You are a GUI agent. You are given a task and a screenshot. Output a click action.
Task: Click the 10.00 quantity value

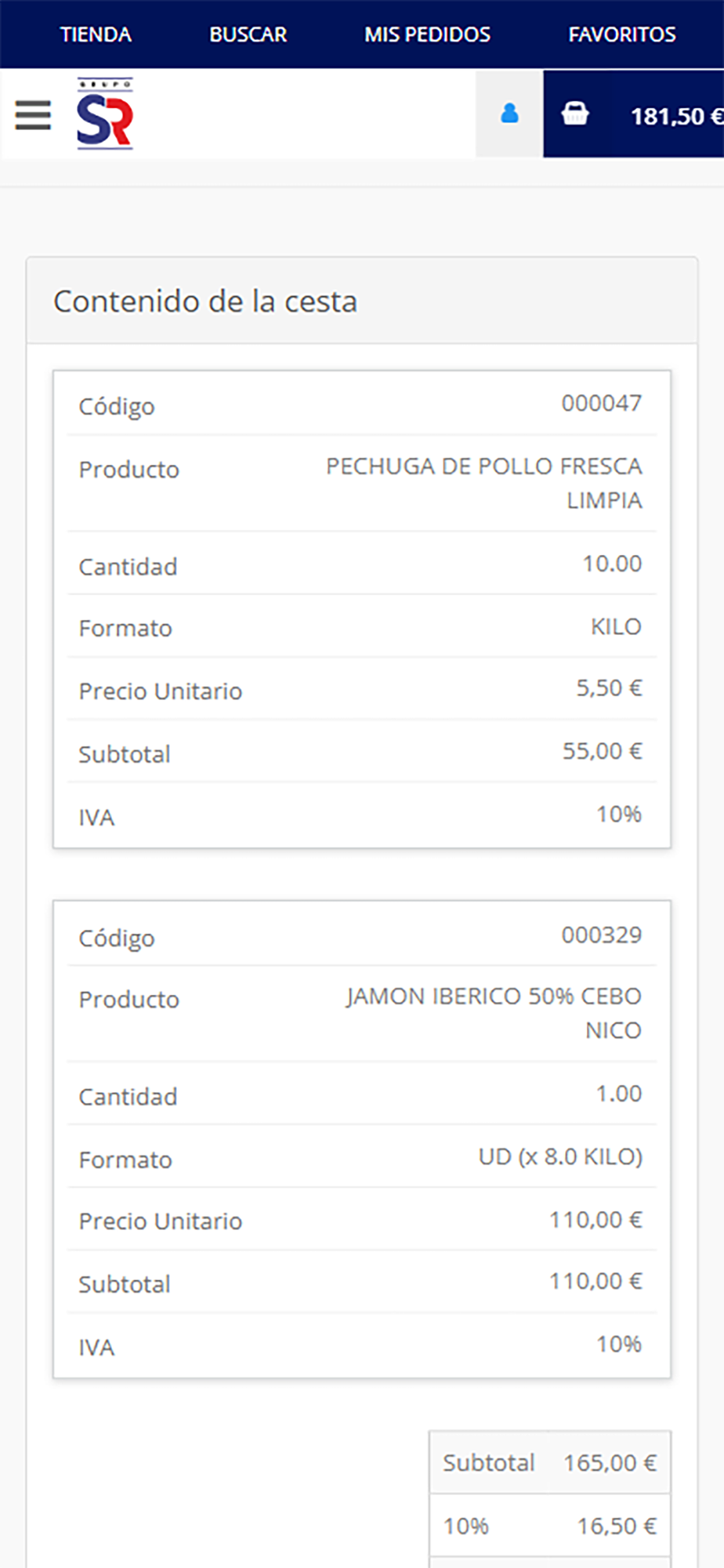click(x=612, y=564)
